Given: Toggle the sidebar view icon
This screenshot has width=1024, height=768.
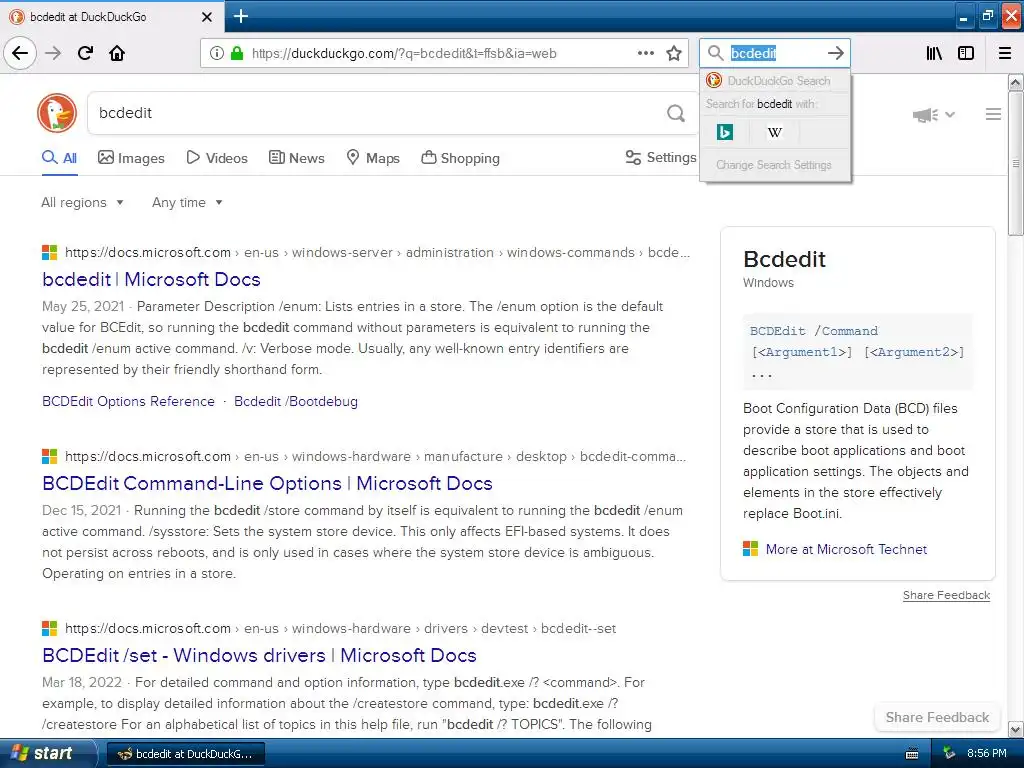Looking at the screenshot, I should 966,53.
